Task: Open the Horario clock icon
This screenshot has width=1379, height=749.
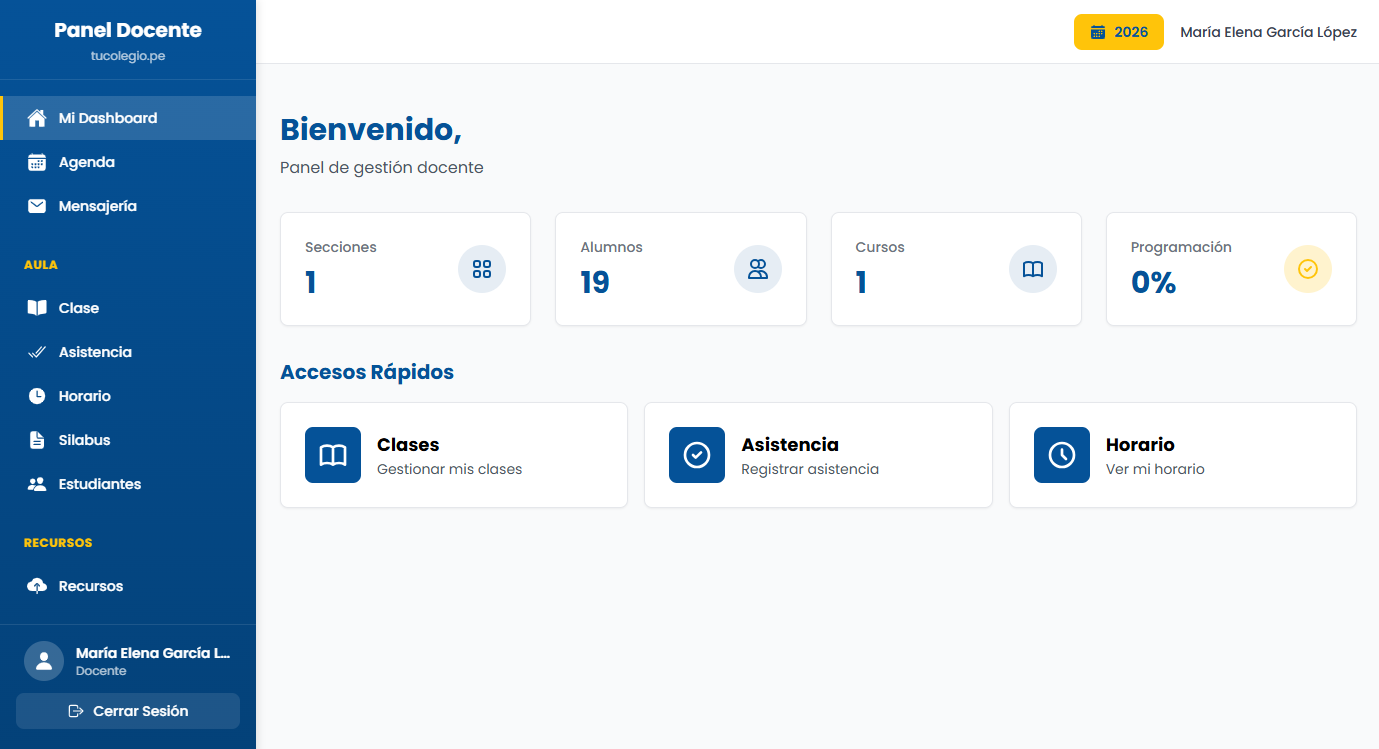Action: pos(38,395)
